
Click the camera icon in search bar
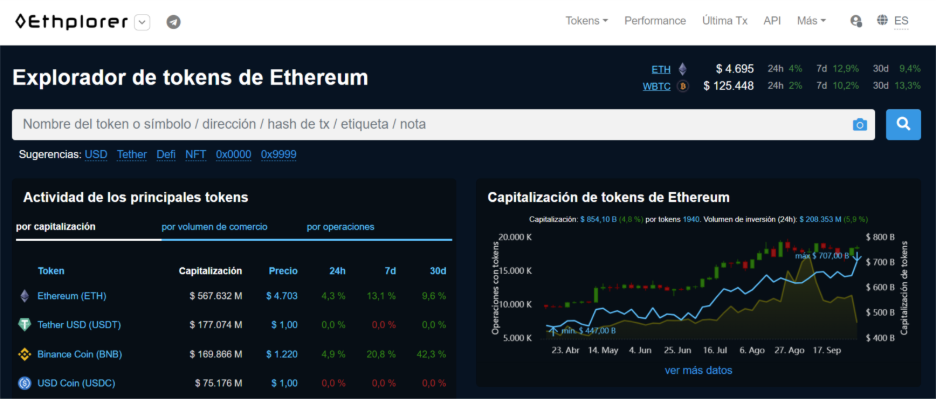[x=860, y=124]
